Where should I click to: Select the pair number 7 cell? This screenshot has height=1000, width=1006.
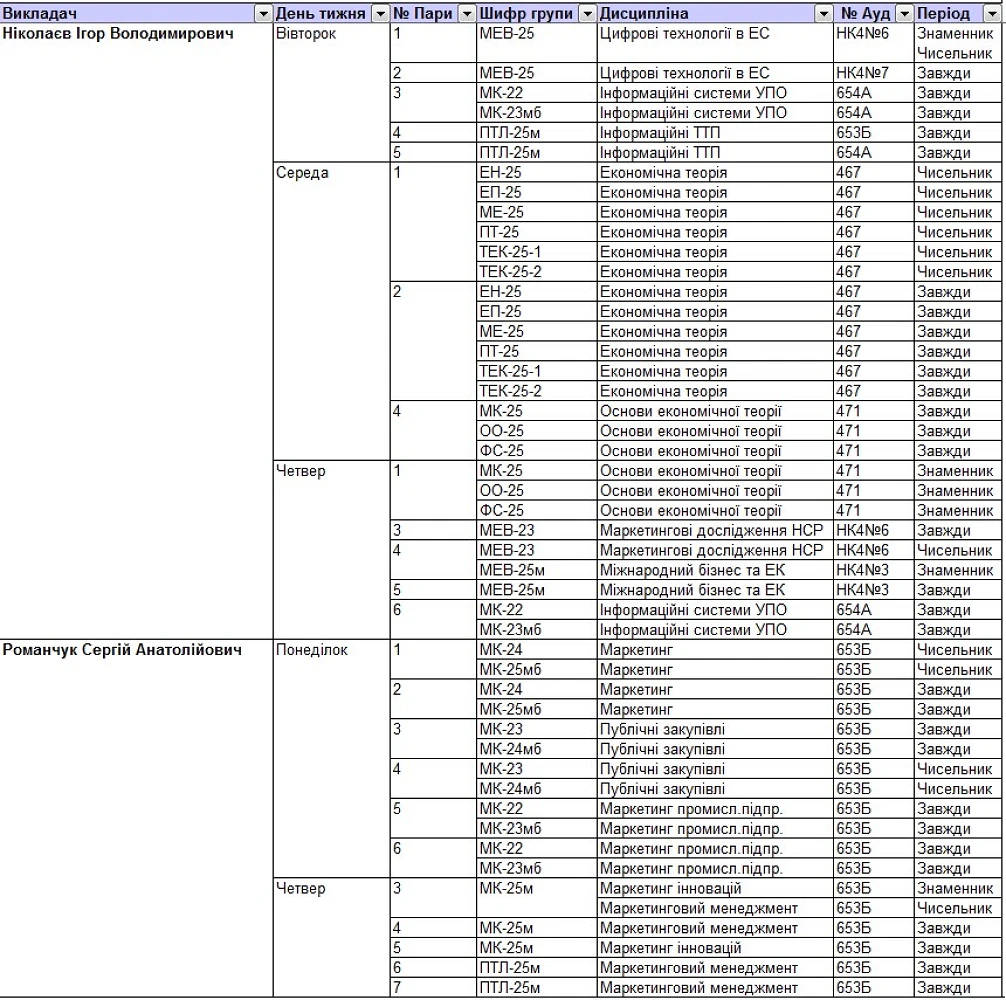click(x=397, y=988)
